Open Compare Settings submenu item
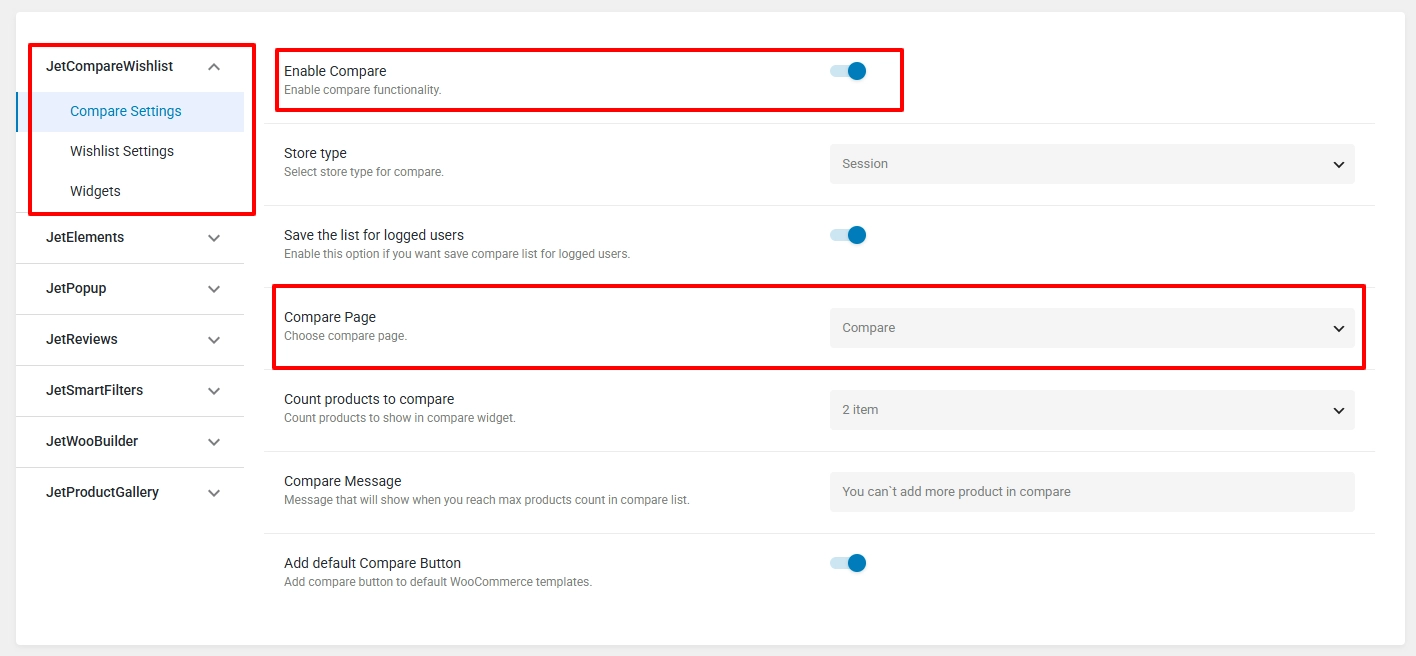This screenshot has height=656, width=1416. tap(126, 111)
